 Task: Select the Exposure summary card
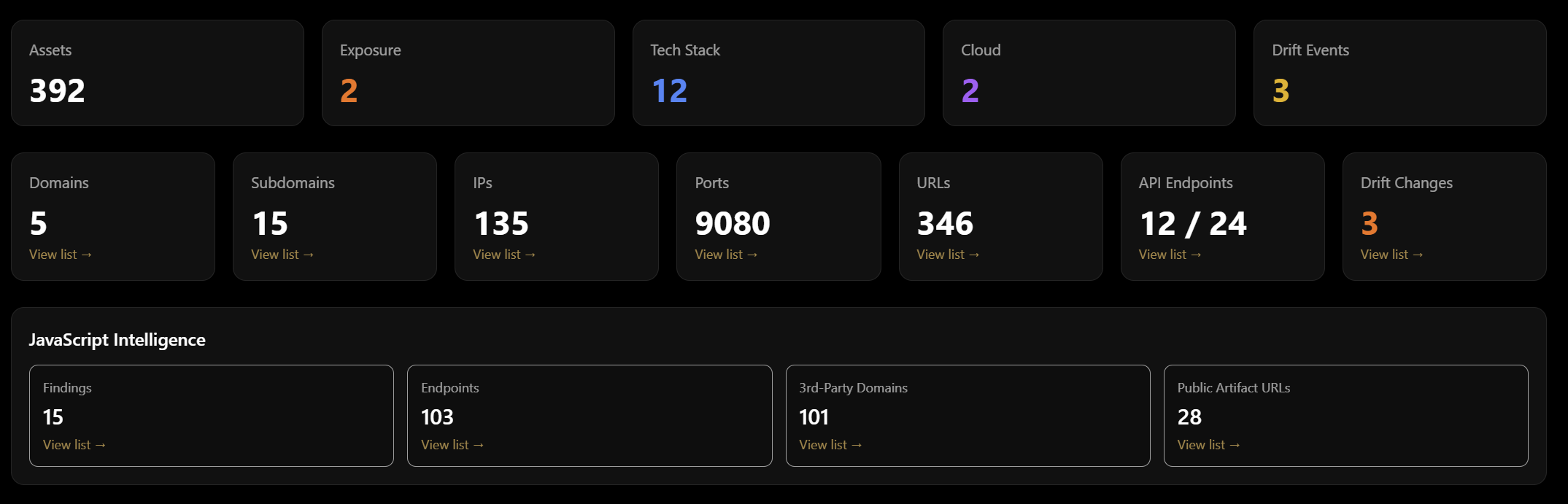(x=468, y=72)
